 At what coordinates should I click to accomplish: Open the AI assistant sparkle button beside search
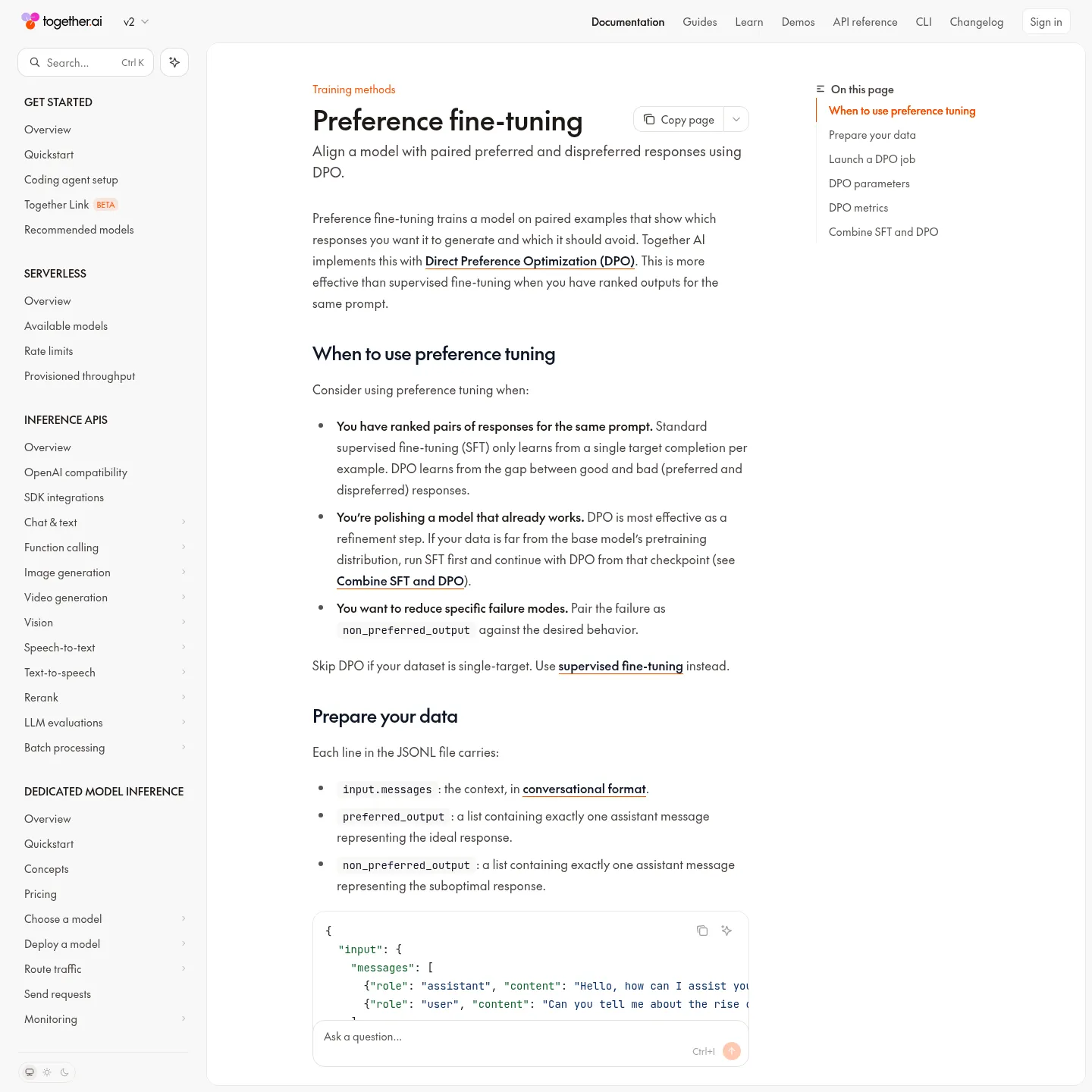tap(174, 62)
